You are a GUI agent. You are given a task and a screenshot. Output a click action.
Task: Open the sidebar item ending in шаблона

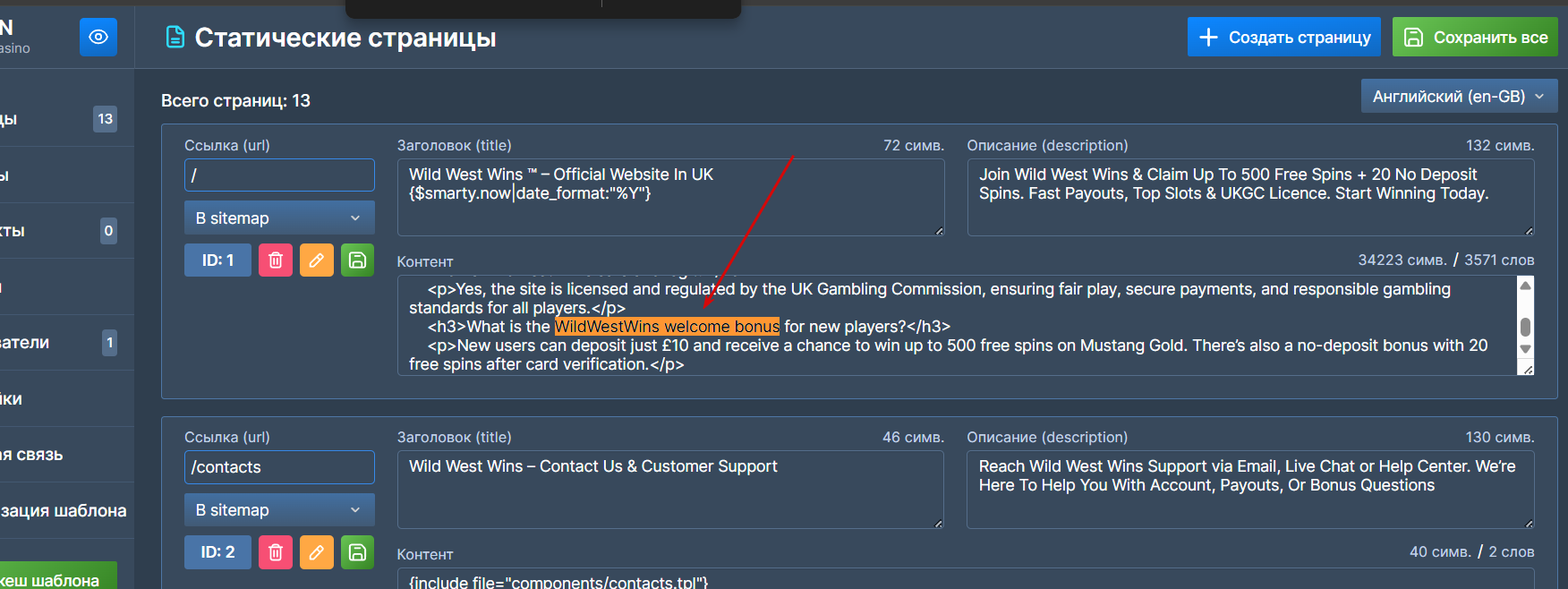[x=66, y=511]
